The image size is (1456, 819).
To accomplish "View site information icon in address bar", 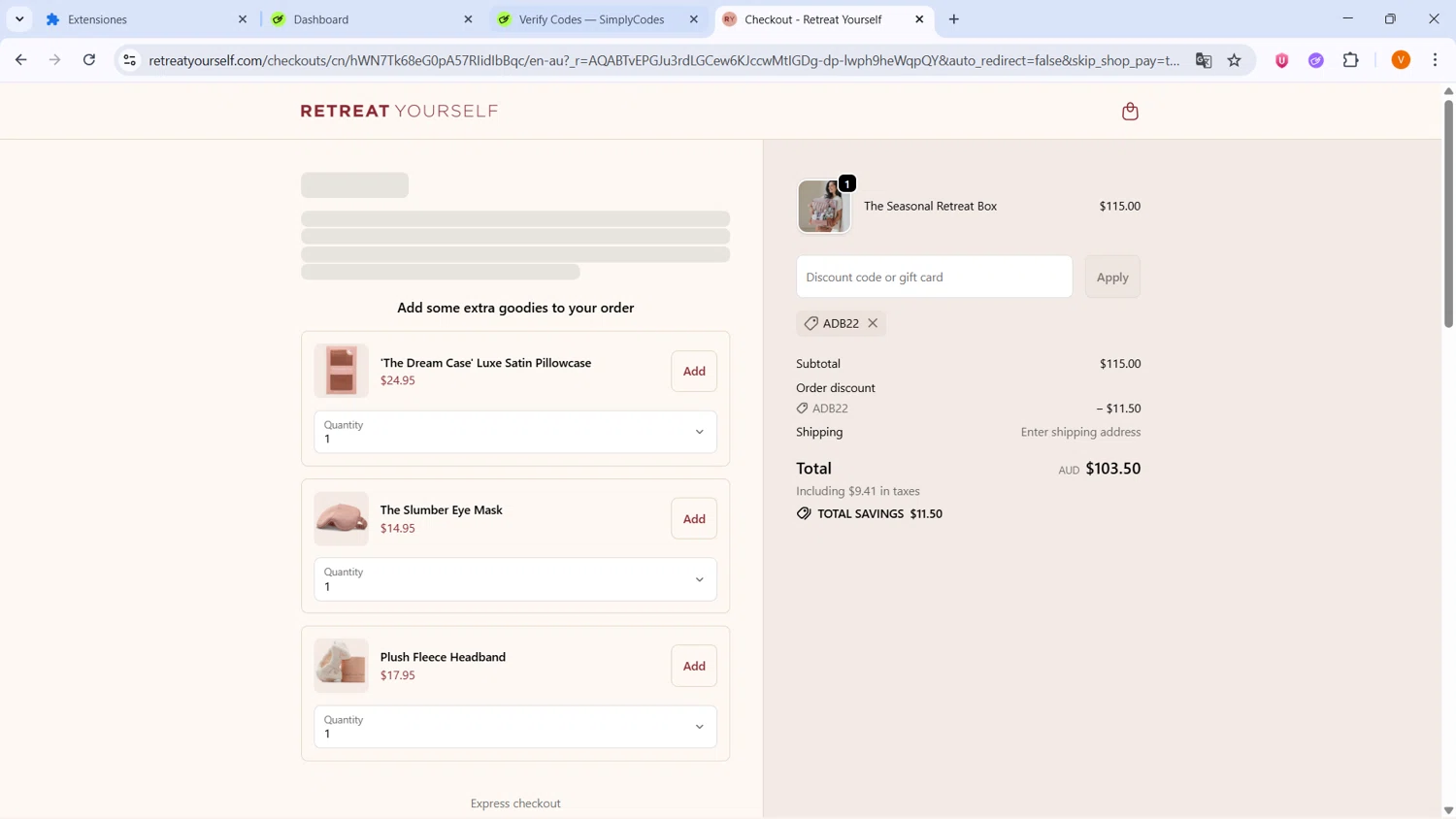I will 129,60.
